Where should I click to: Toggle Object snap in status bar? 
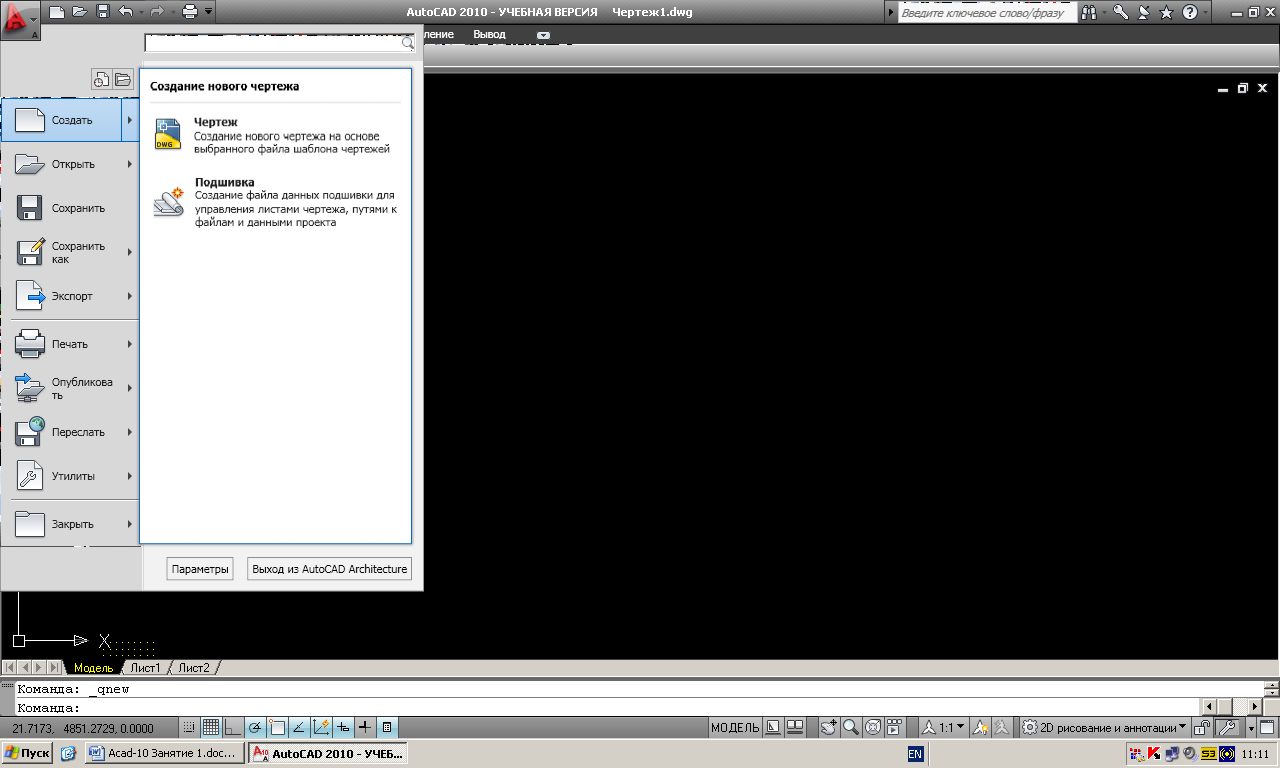tap(277, 727)
